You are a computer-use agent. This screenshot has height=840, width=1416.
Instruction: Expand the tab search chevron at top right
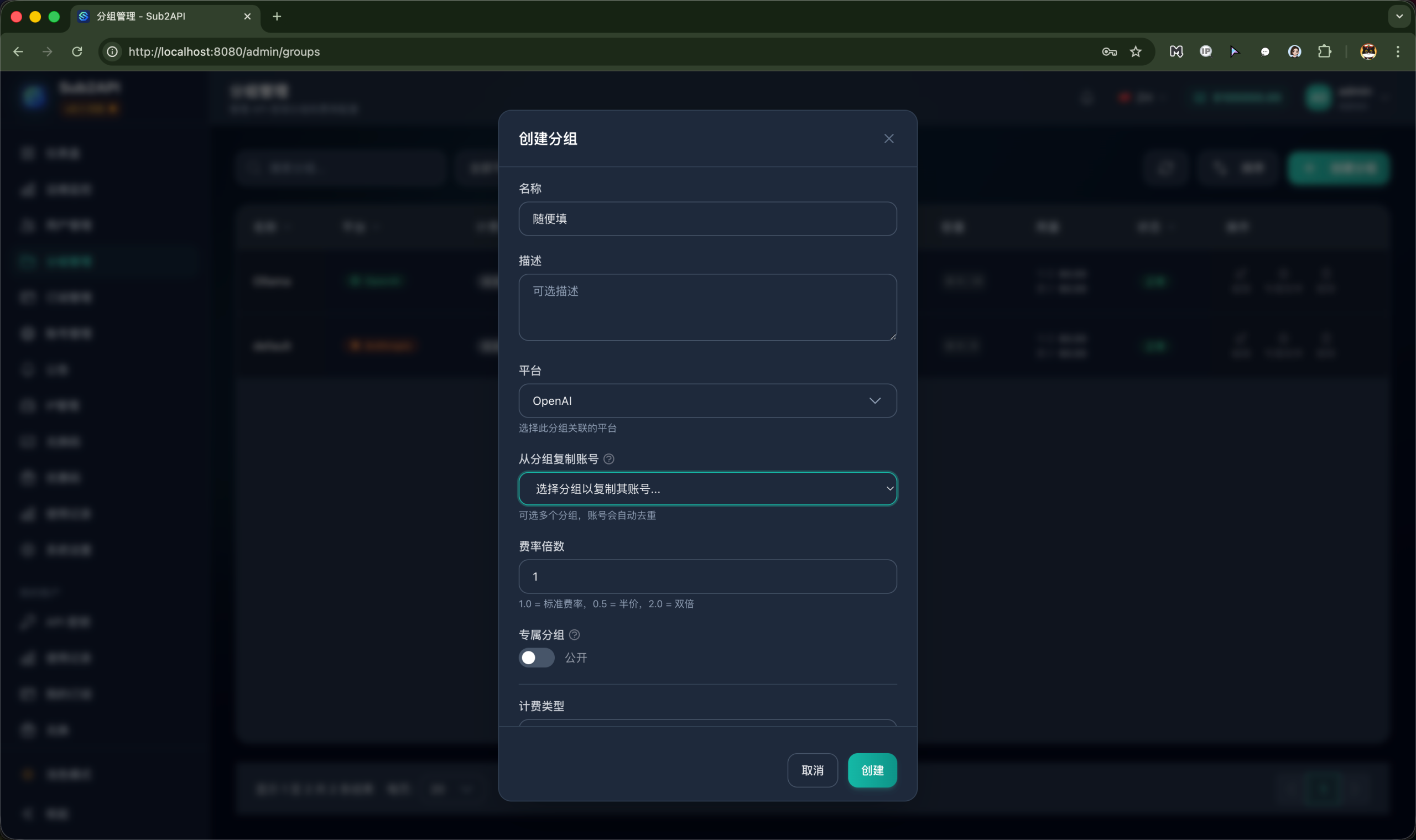(1398, 17)
